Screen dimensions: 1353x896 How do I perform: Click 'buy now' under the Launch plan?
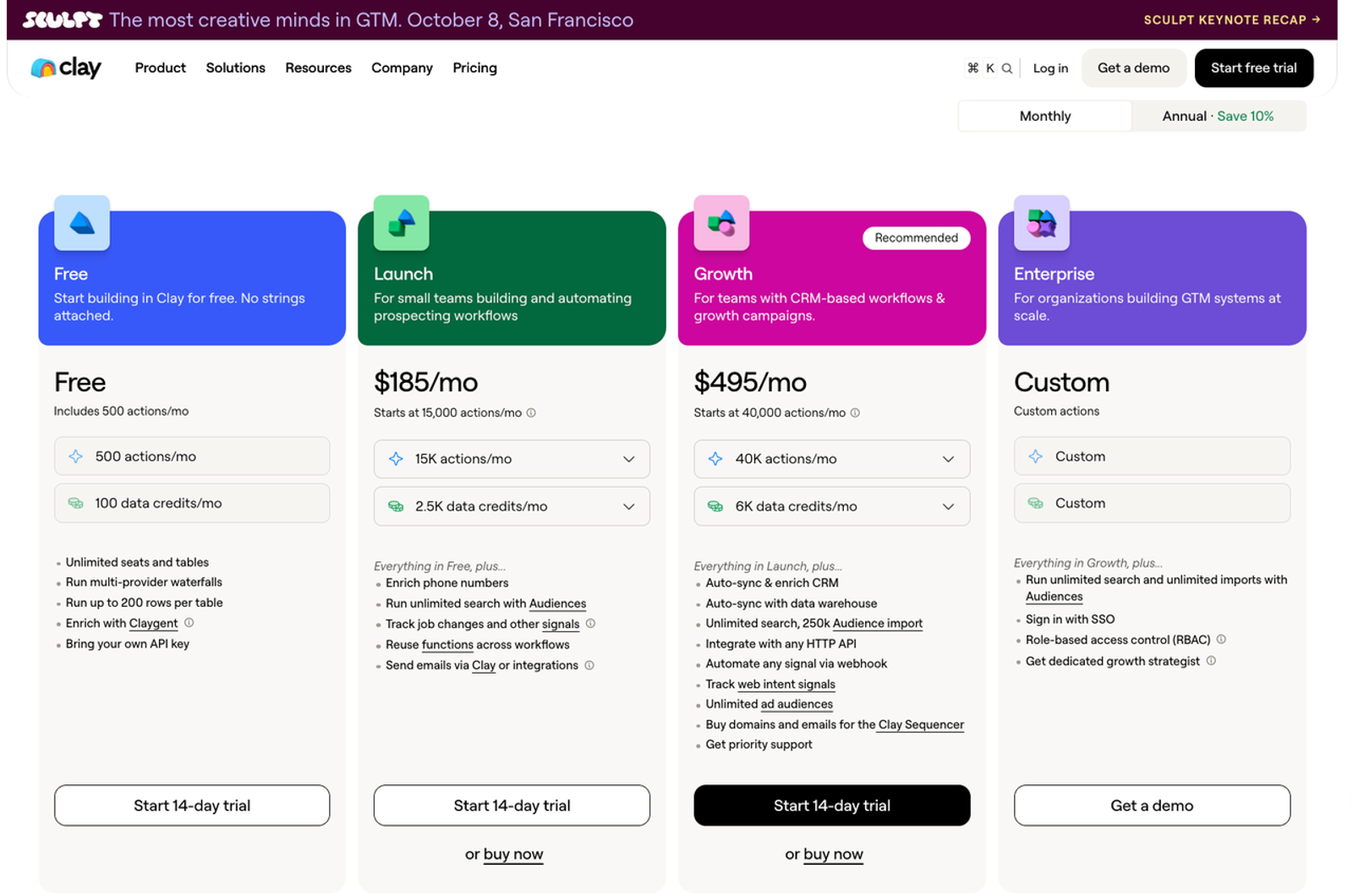click(x=513, y=855)
